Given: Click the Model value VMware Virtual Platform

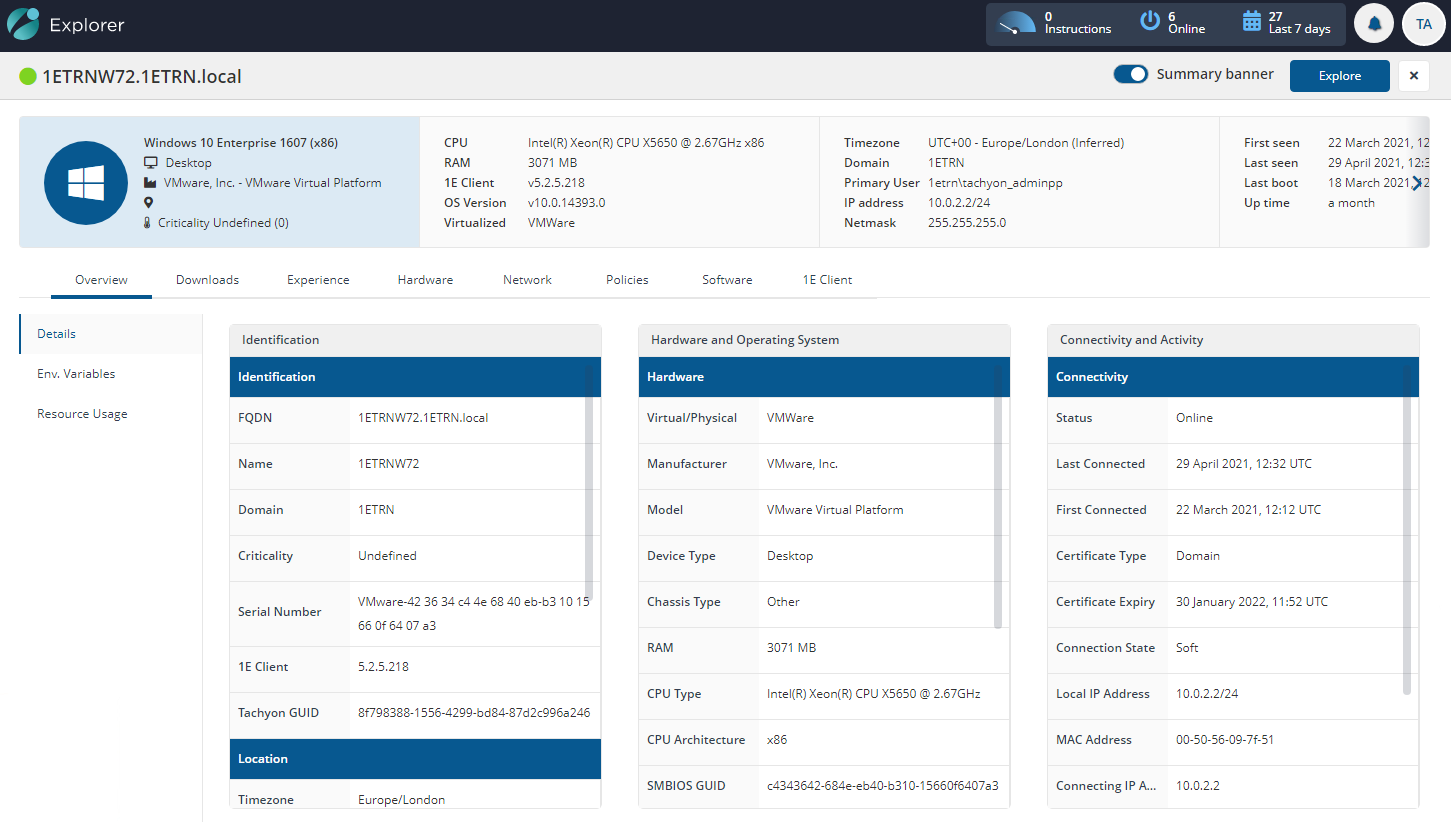Looking at the screenshot, I should (835, 510).
